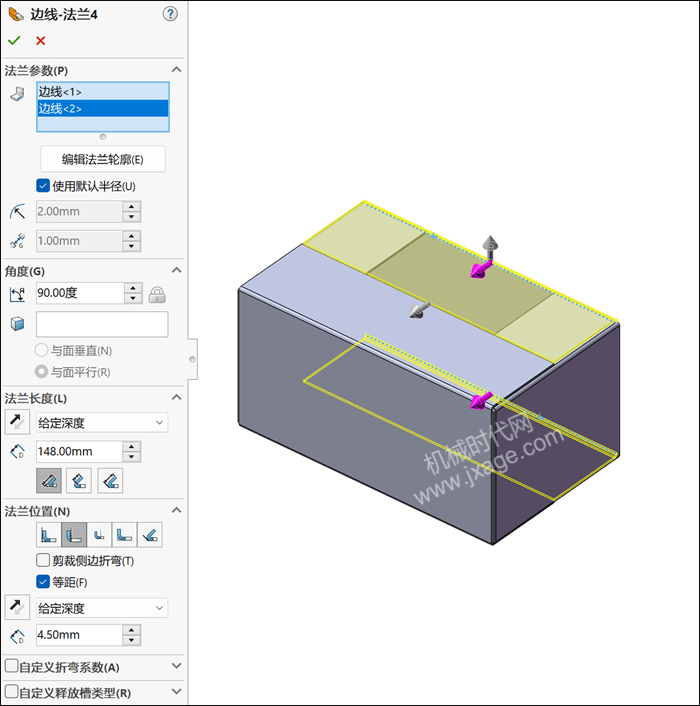Viewport: 700px width, 706px height.
Task: Expand the 自定义折弯系数(A) section
Action: (x=176, y=666)
